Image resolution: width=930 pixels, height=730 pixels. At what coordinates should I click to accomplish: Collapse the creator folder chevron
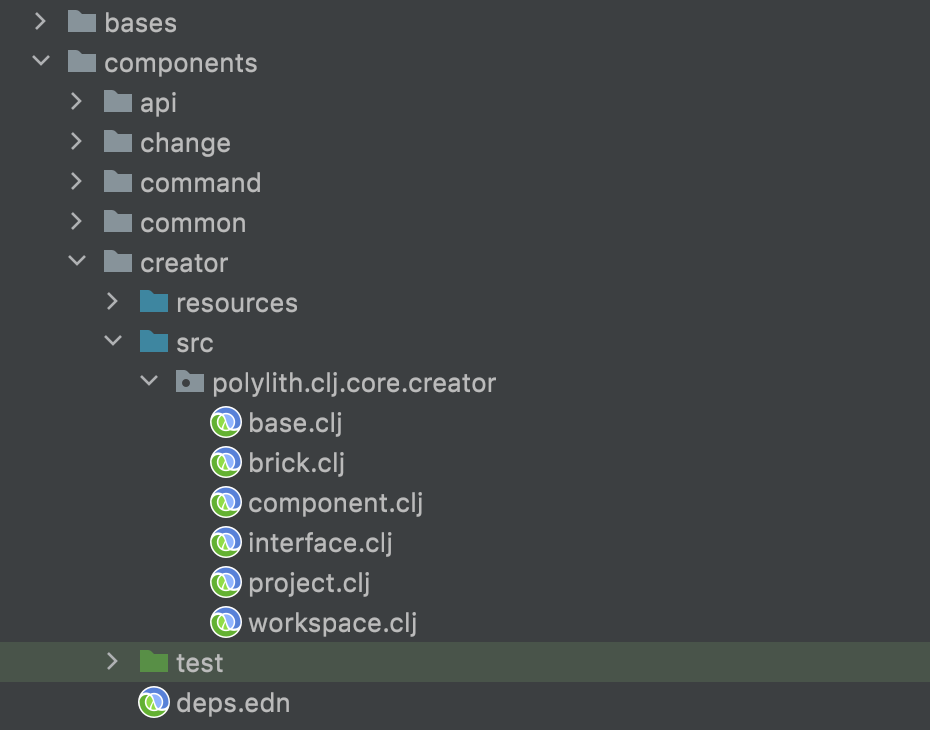(x=77, y=262)
